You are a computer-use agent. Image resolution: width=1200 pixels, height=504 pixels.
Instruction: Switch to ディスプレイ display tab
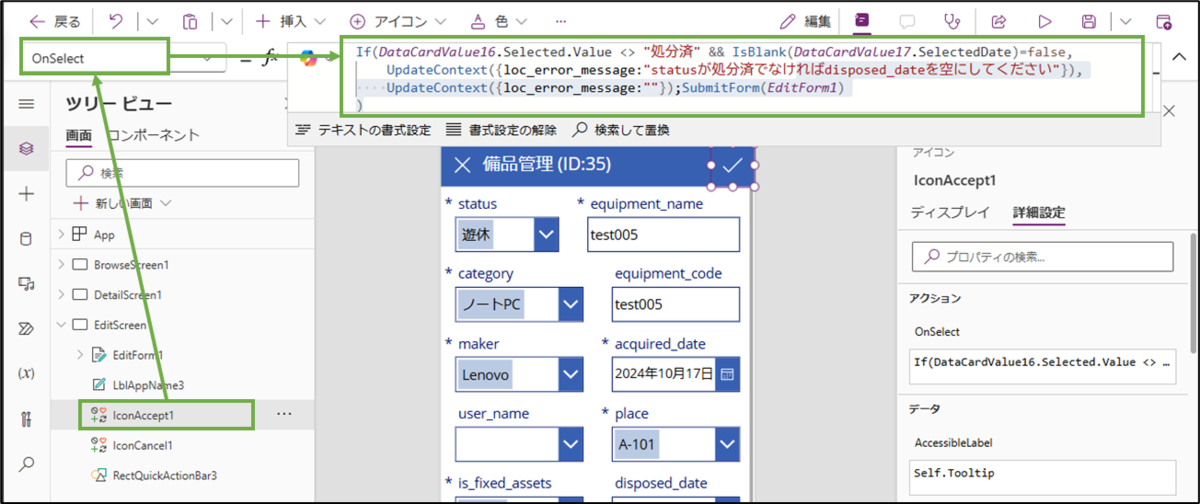pos(950,212)
